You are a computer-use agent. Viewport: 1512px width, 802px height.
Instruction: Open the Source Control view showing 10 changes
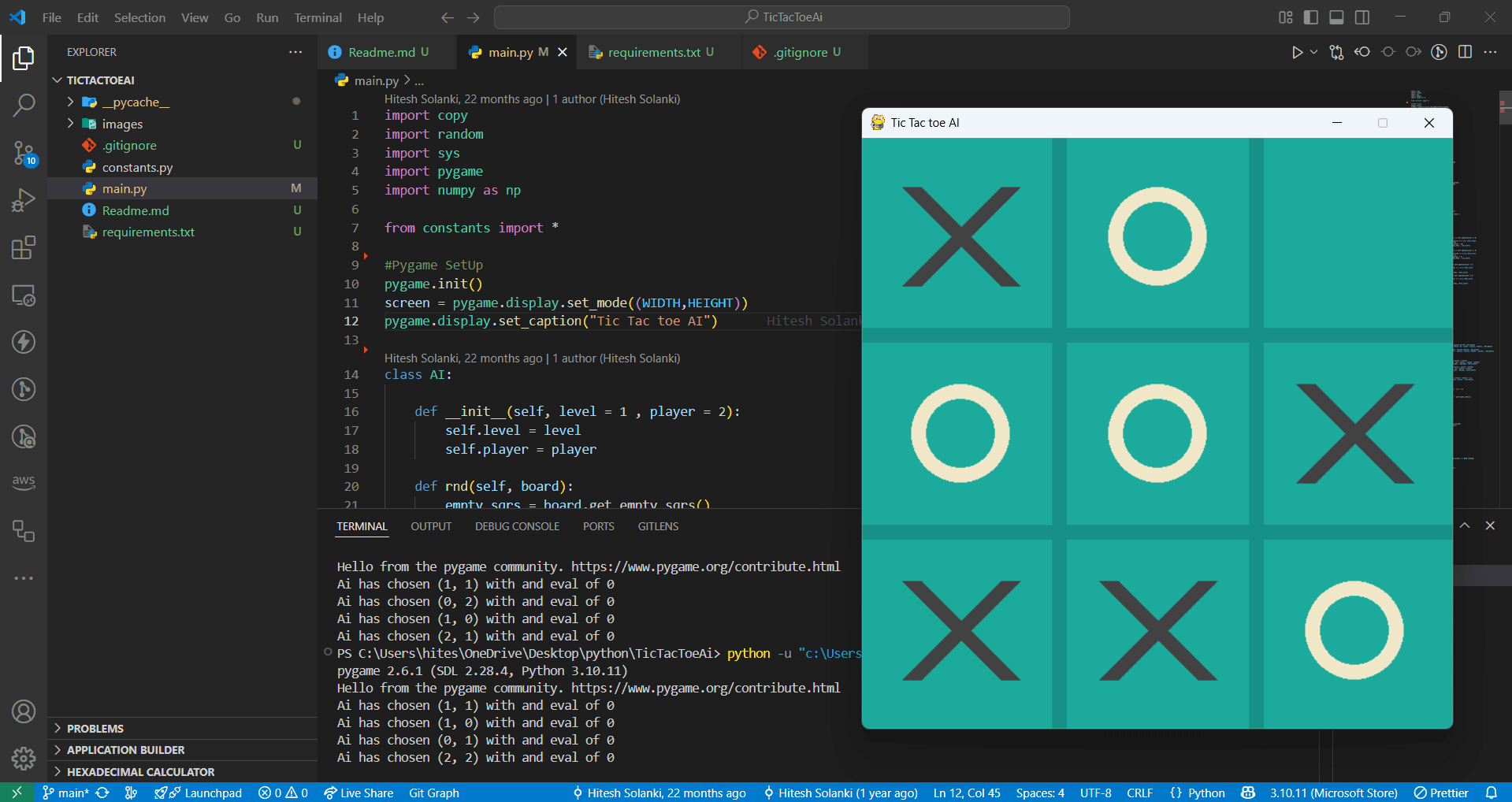click(x=24, y=154)
